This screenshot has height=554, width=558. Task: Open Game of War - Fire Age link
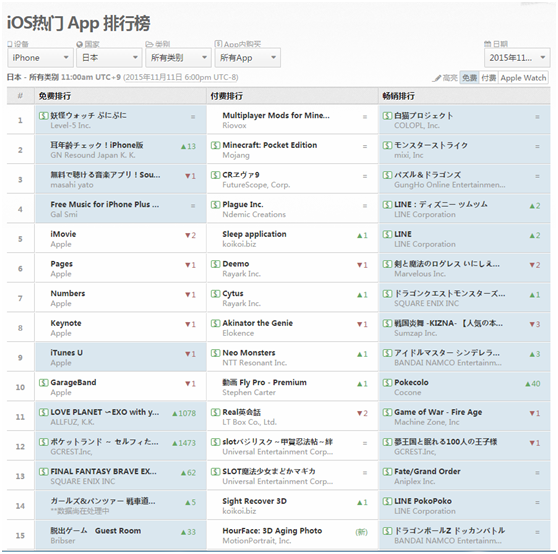(438, 412)
